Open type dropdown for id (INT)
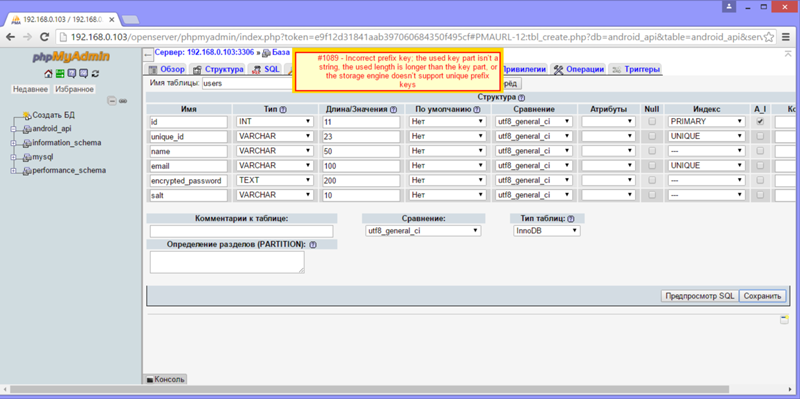The width and height of the screenshot is (800, 399). [x=275, y=121]
